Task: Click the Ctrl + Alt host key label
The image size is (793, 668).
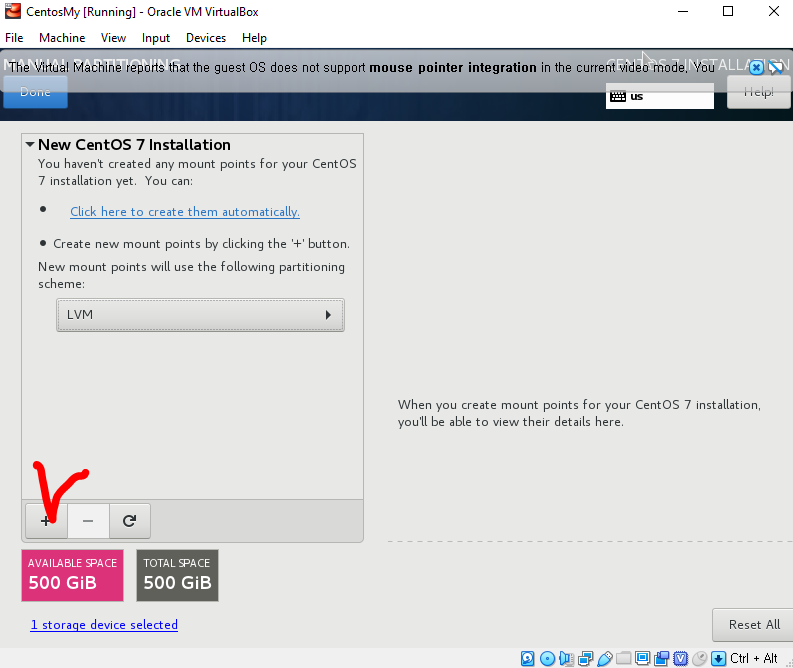Action: [754, 658]
